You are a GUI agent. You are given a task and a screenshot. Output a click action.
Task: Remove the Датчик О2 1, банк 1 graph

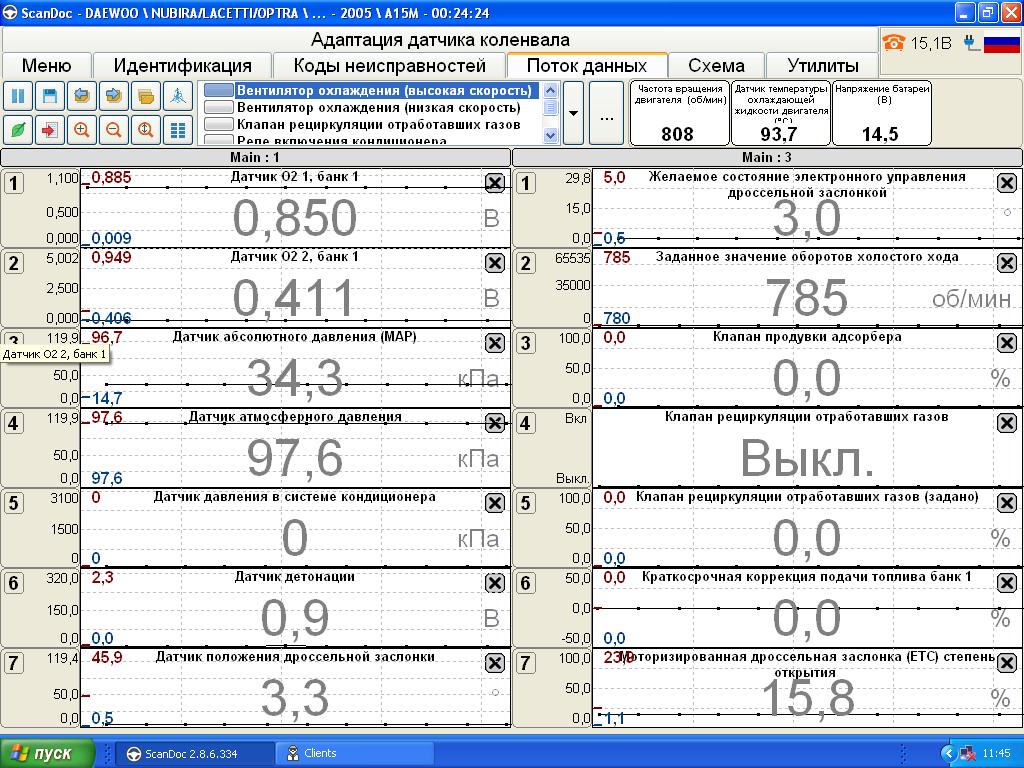(x=495, y=183)
